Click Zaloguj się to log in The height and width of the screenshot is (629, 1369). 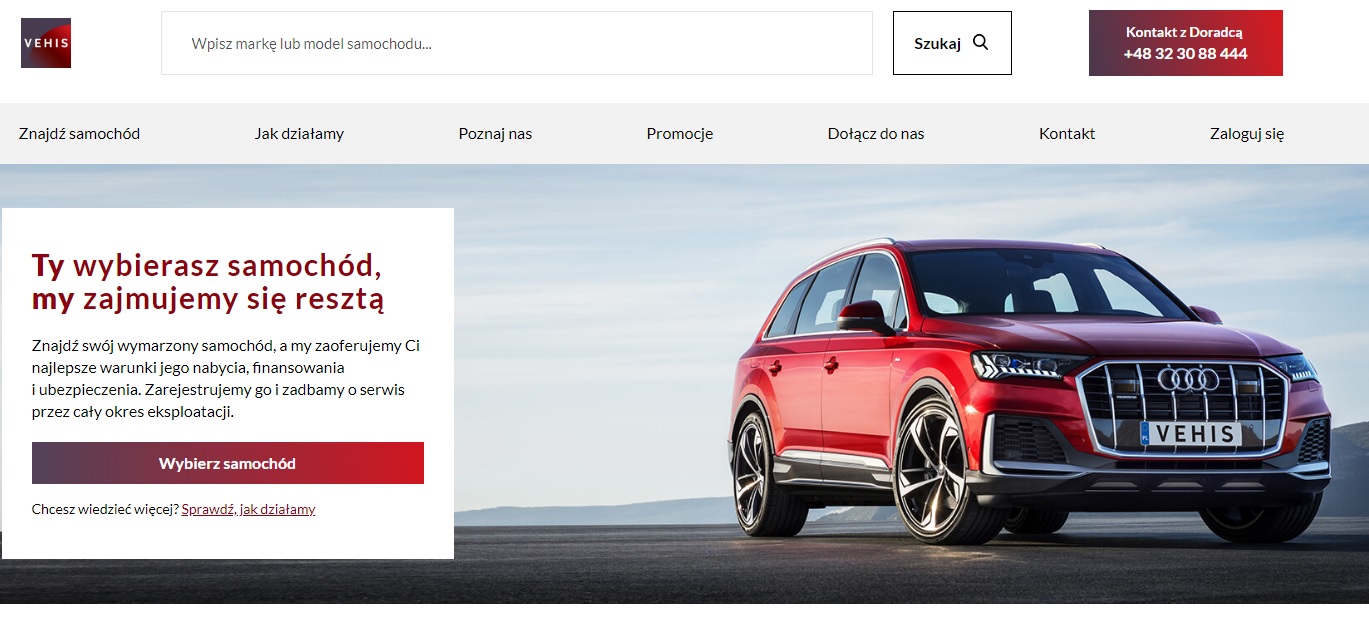click(1247, 133)
